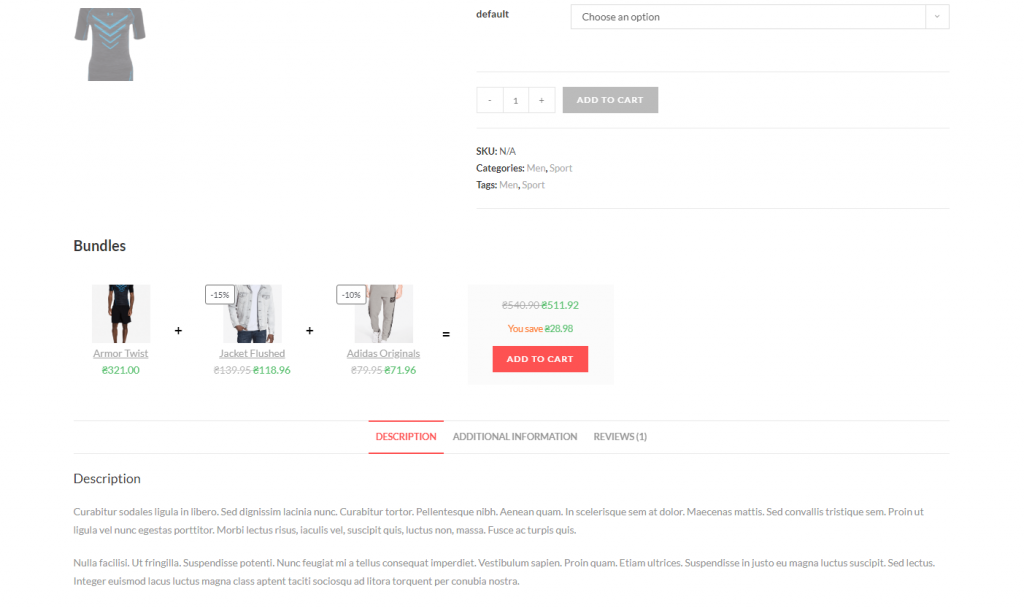Click the t-shirt product thumbnail image
Viewport: 1024px width, 608px height.
click(x=110, y=43)
